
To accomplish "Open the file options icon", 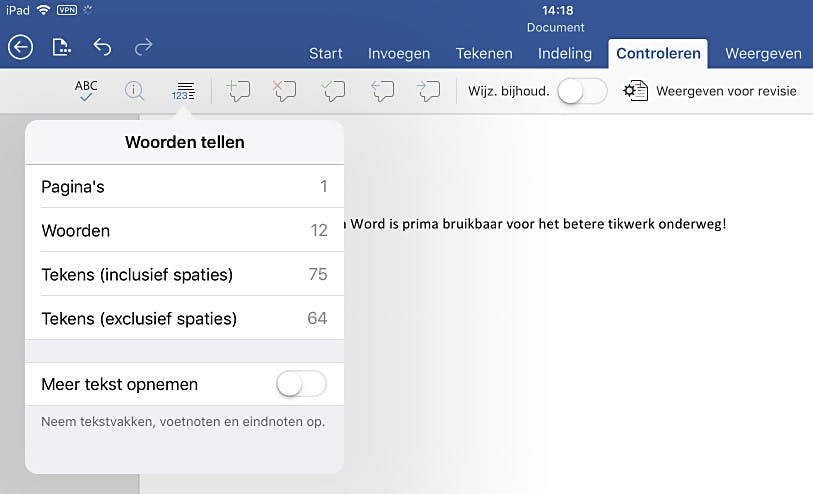I will [x=61, y=47].
